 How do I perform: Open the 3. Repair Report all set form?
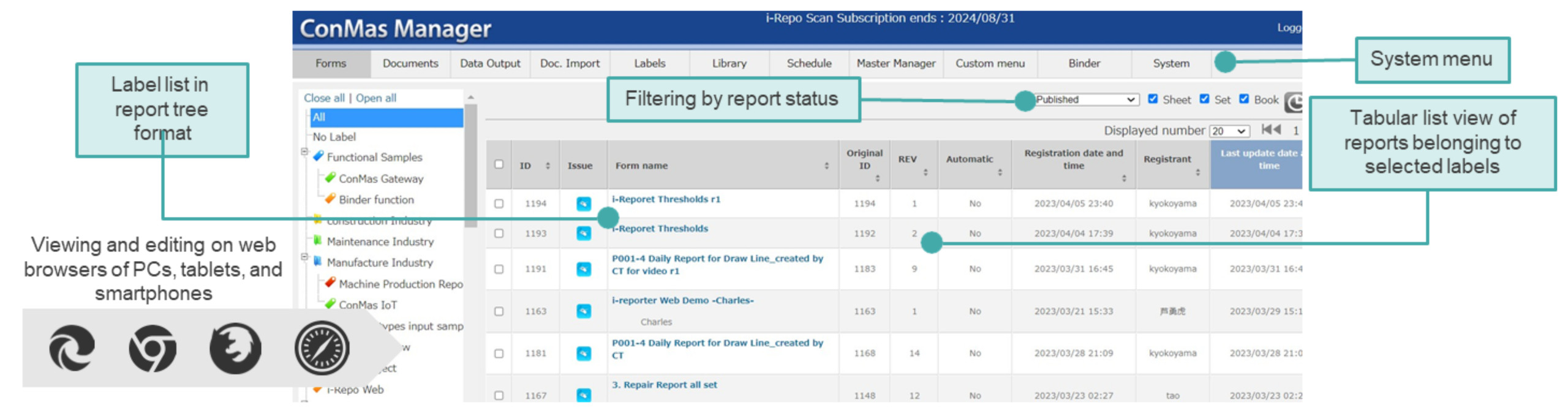[663, 384]
